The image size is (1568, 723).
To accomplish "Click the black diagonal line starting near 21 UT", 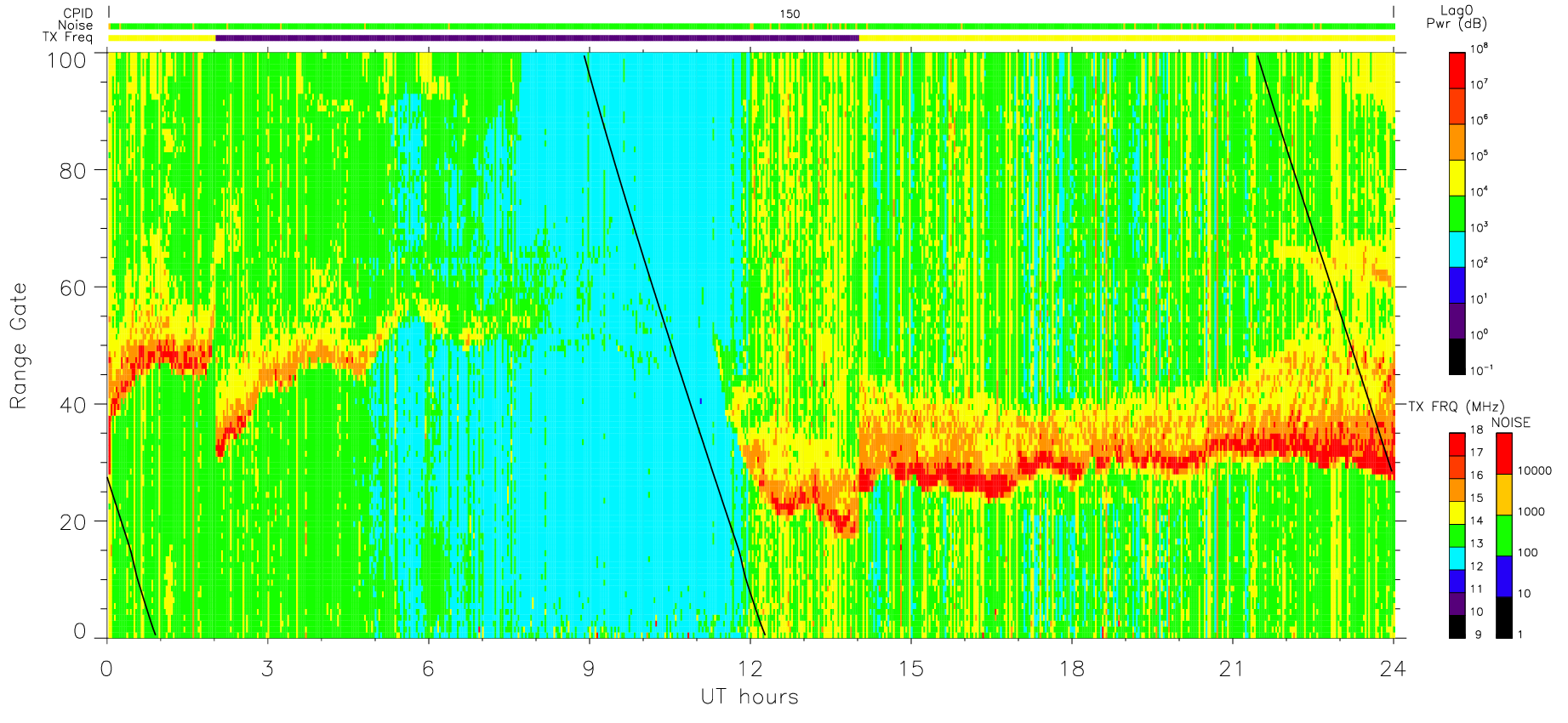I will 1325,263.
